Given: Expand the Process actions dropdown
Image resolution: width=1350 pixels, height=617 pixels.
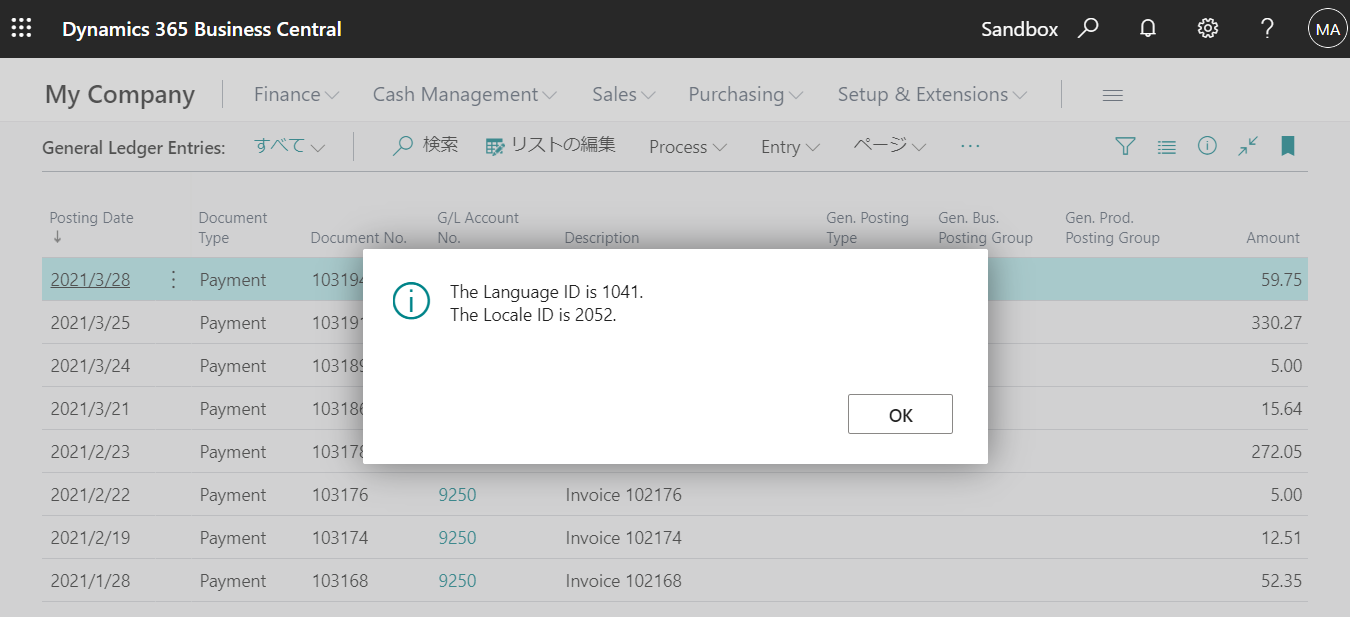Looking at the screenshot, I should point(687,146).
